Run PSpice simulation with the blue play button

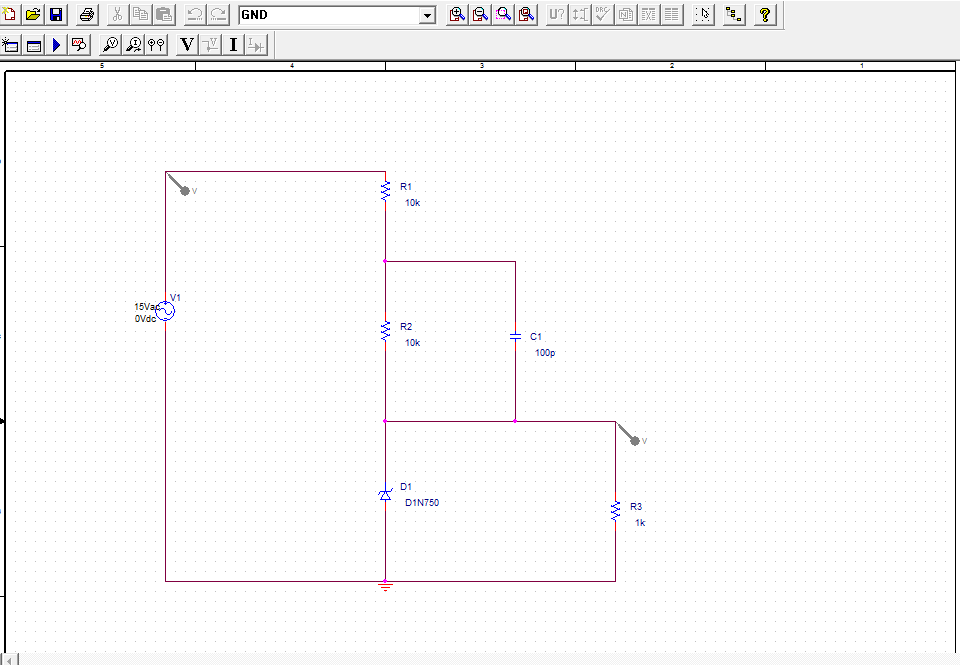pos(57,45)
